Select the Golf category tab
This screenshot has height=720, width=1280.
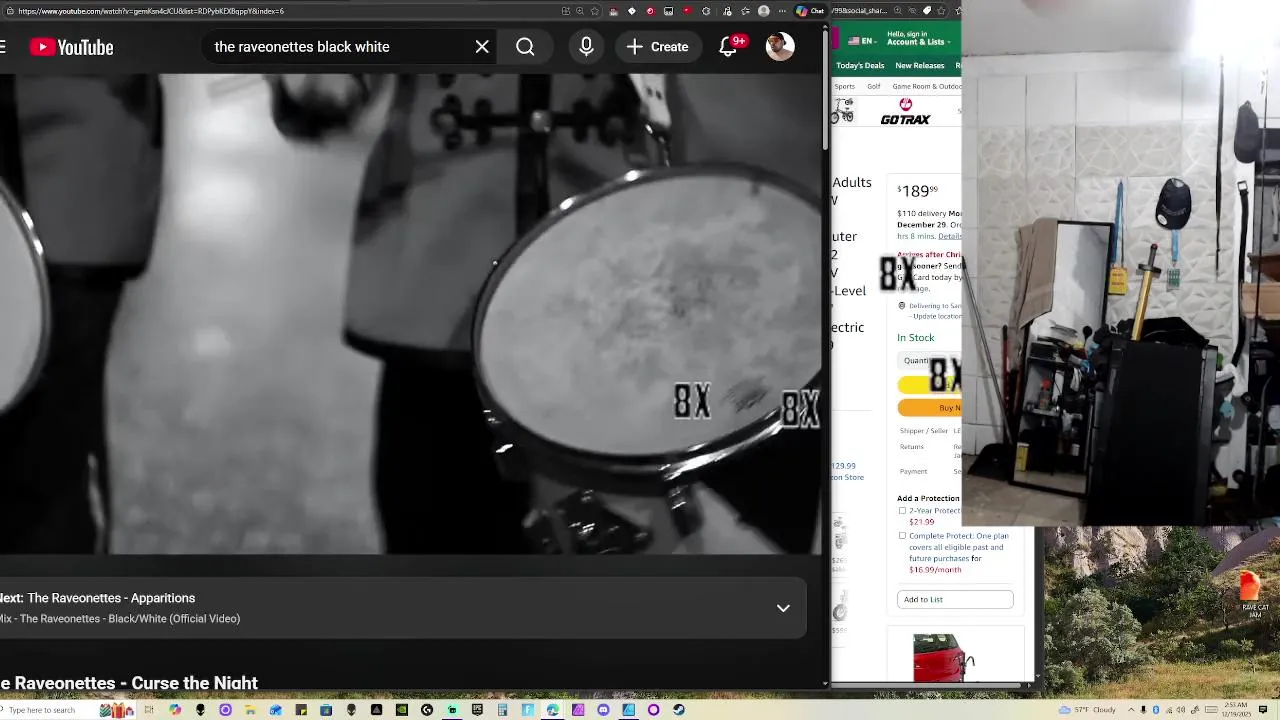[x=874, y=86]
